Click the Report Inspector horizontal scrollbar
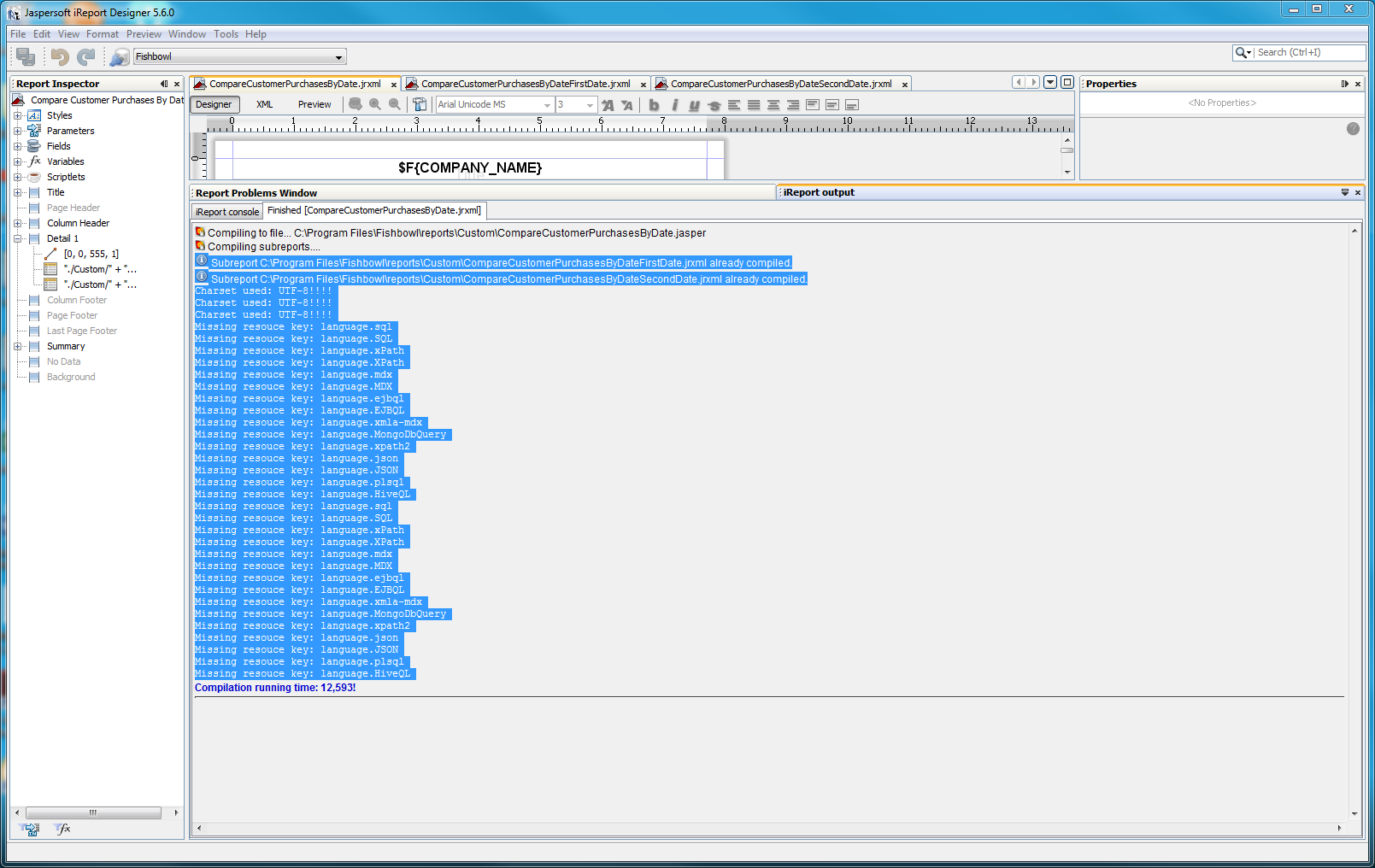The width and height of the screenshot is (1375, 868). coord(93,812)
